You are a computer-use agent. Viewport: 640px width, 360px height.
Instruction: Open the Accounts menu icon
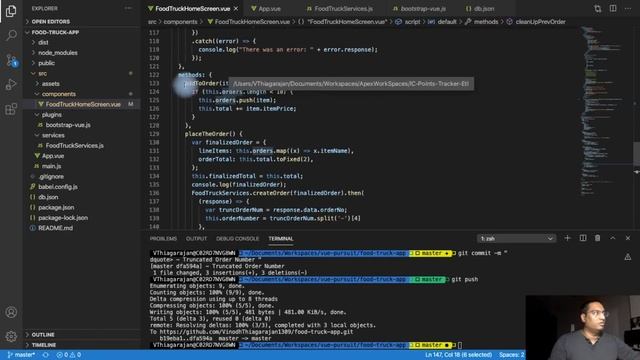click(11, 312)
